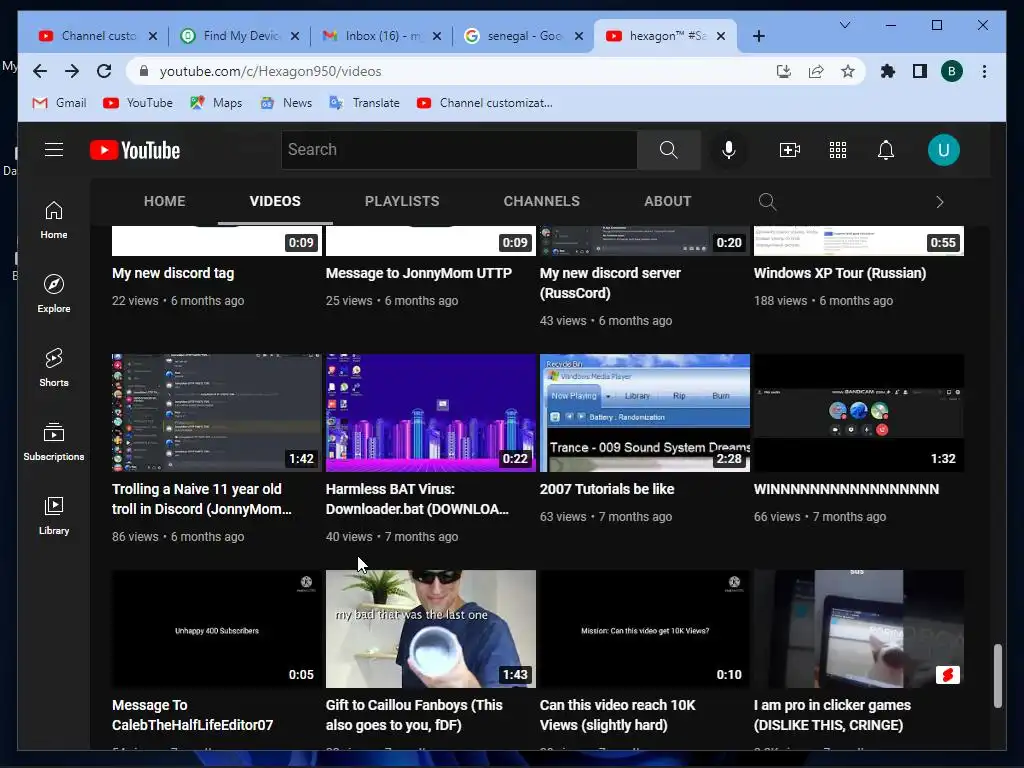Open the clicker games Shorts thumbnail
Screen dimensions: 1024x768
(859, 629)
